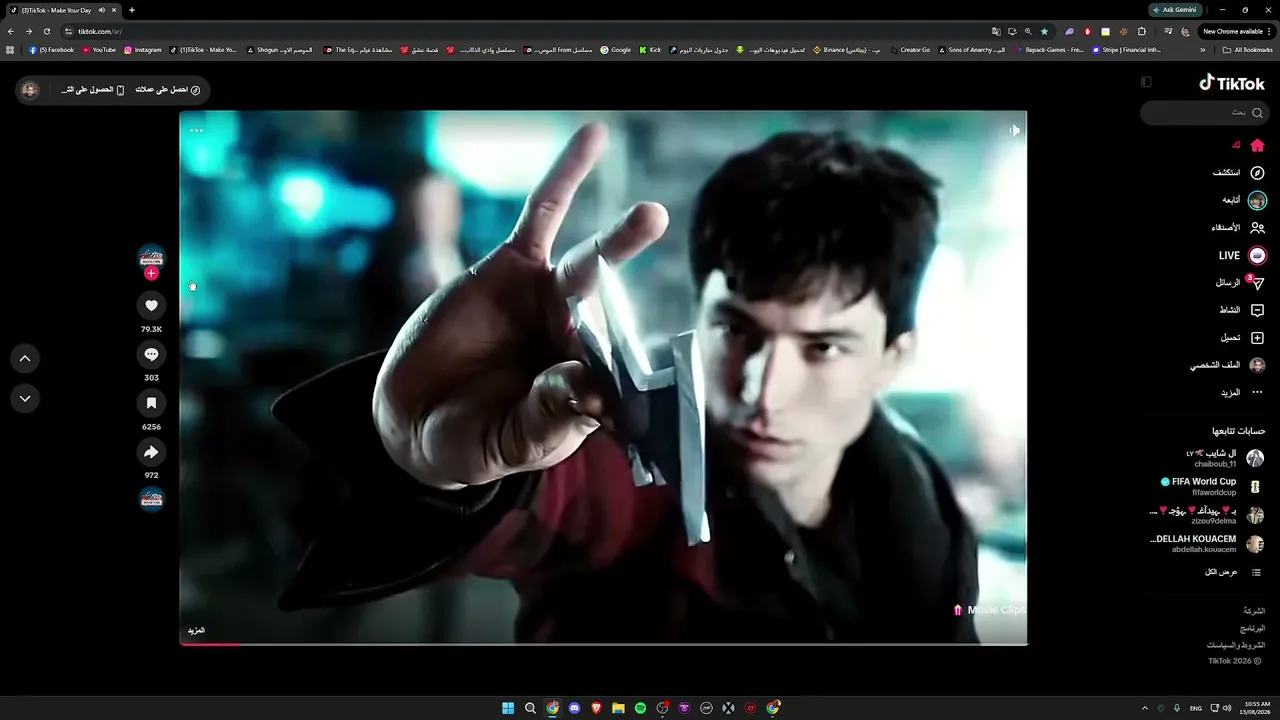The height and width of the screenshot is (720, 1280).
Task: Switch the ENG input language
Action: point(1196,708)
